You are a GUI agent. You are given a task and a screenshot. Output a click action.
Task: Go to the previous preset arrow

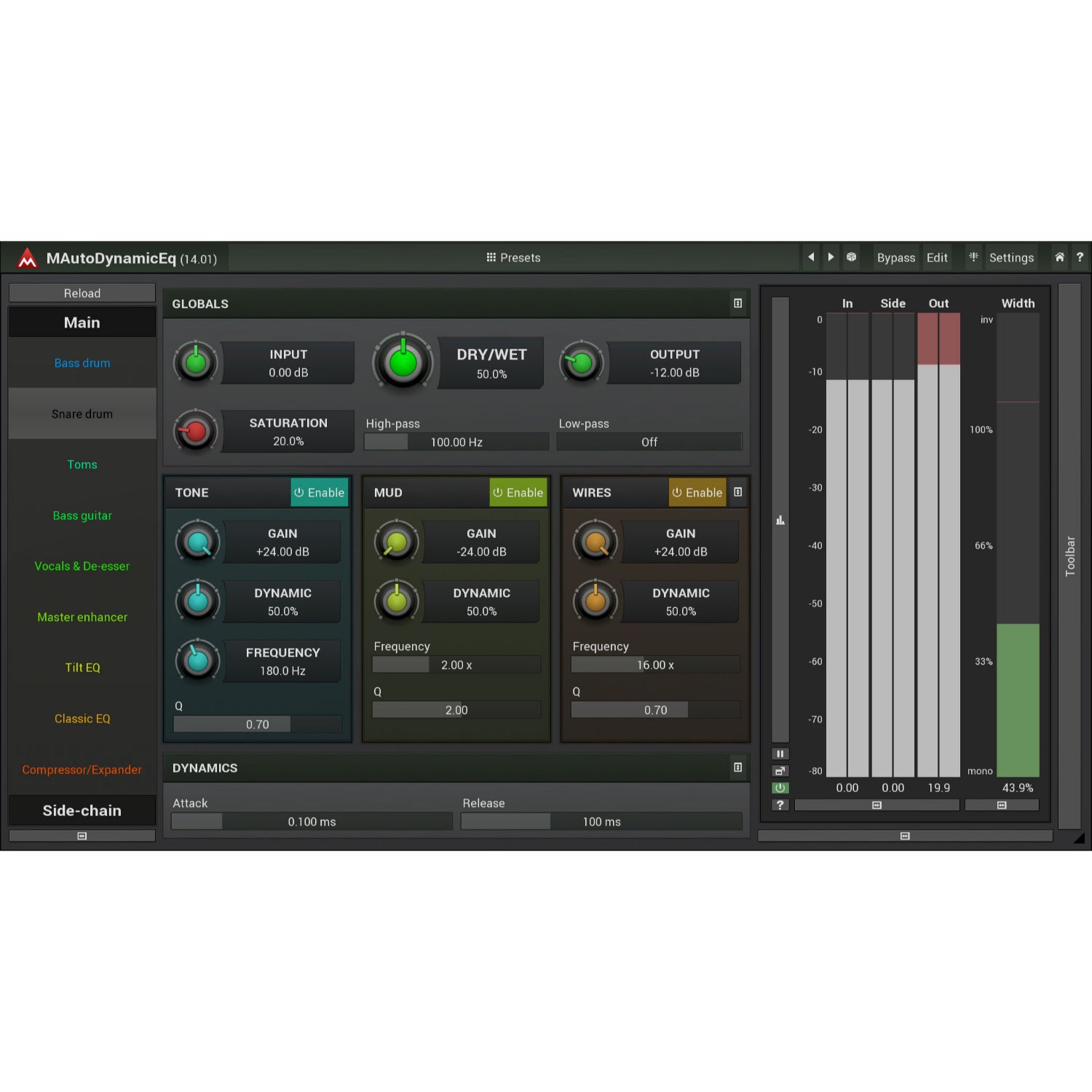pos(811,257)
